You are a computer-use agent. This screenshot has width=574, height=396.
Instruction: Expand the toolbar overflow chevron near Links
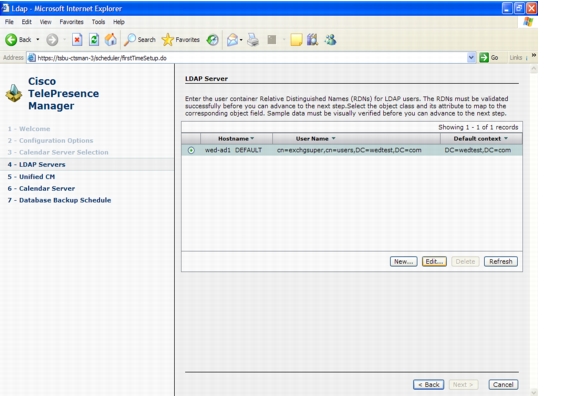click(534, 55)
